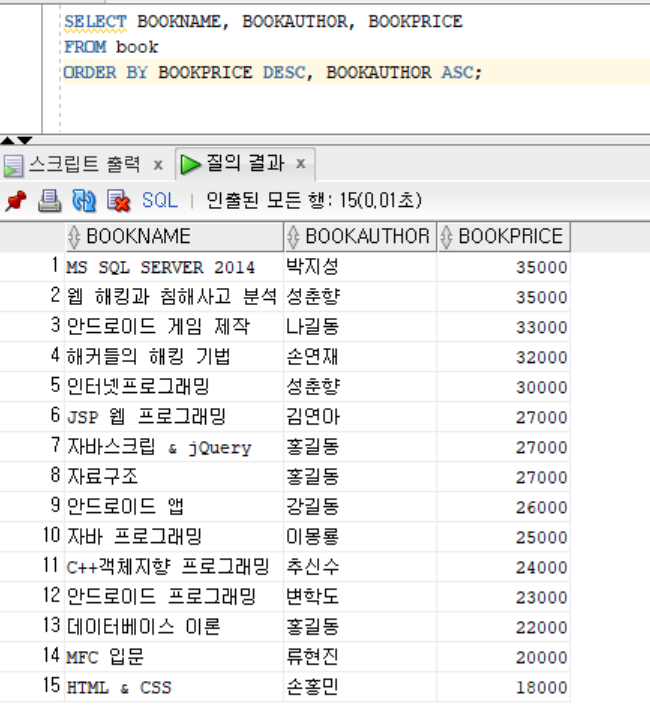Screen dimensions: 650x714
Task: Select the cell '데이터베이스 이론'
Action: pos(174,627)
